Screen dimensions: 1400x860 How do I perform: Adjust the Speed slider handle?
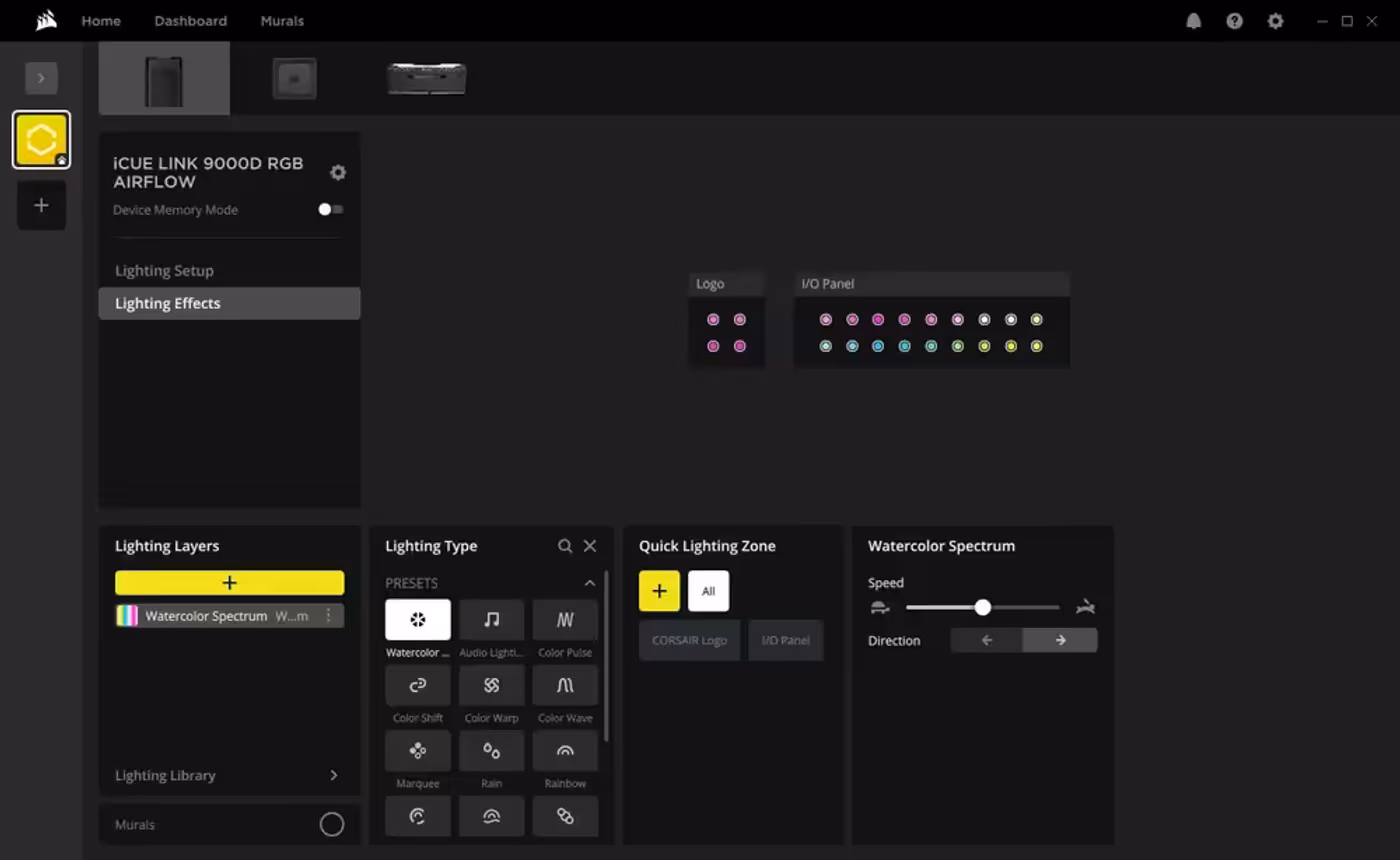[x=982, y=607]
